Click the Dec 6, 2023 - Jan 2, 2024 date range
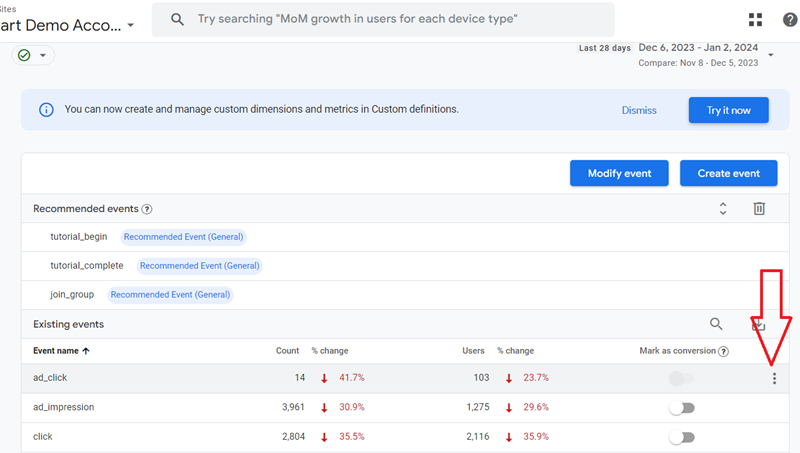This screenshot has width=800, height=453. 698,47
